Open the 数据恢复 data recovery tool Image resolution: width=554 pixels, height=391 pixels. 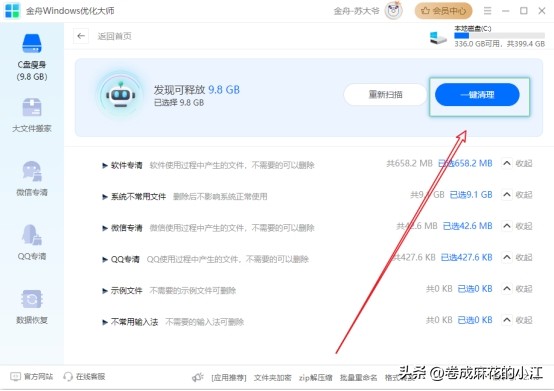coord(32,307)
